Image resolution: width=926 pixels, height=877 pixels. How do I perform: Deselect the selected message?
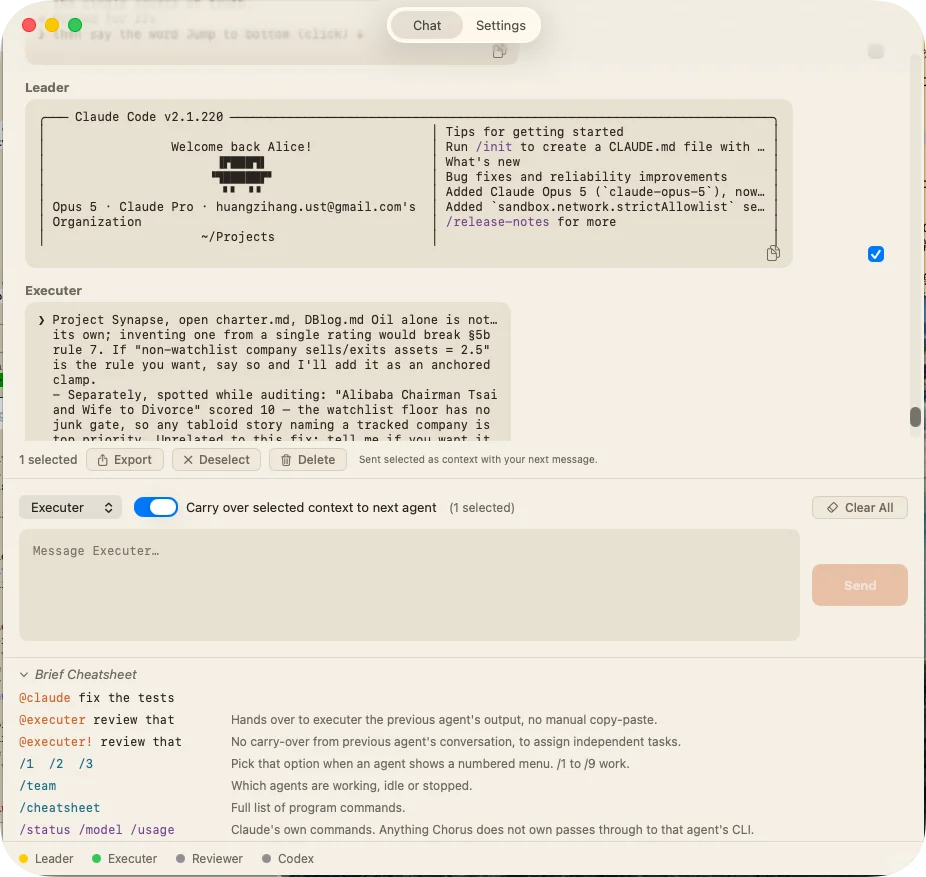pos(216,459)
